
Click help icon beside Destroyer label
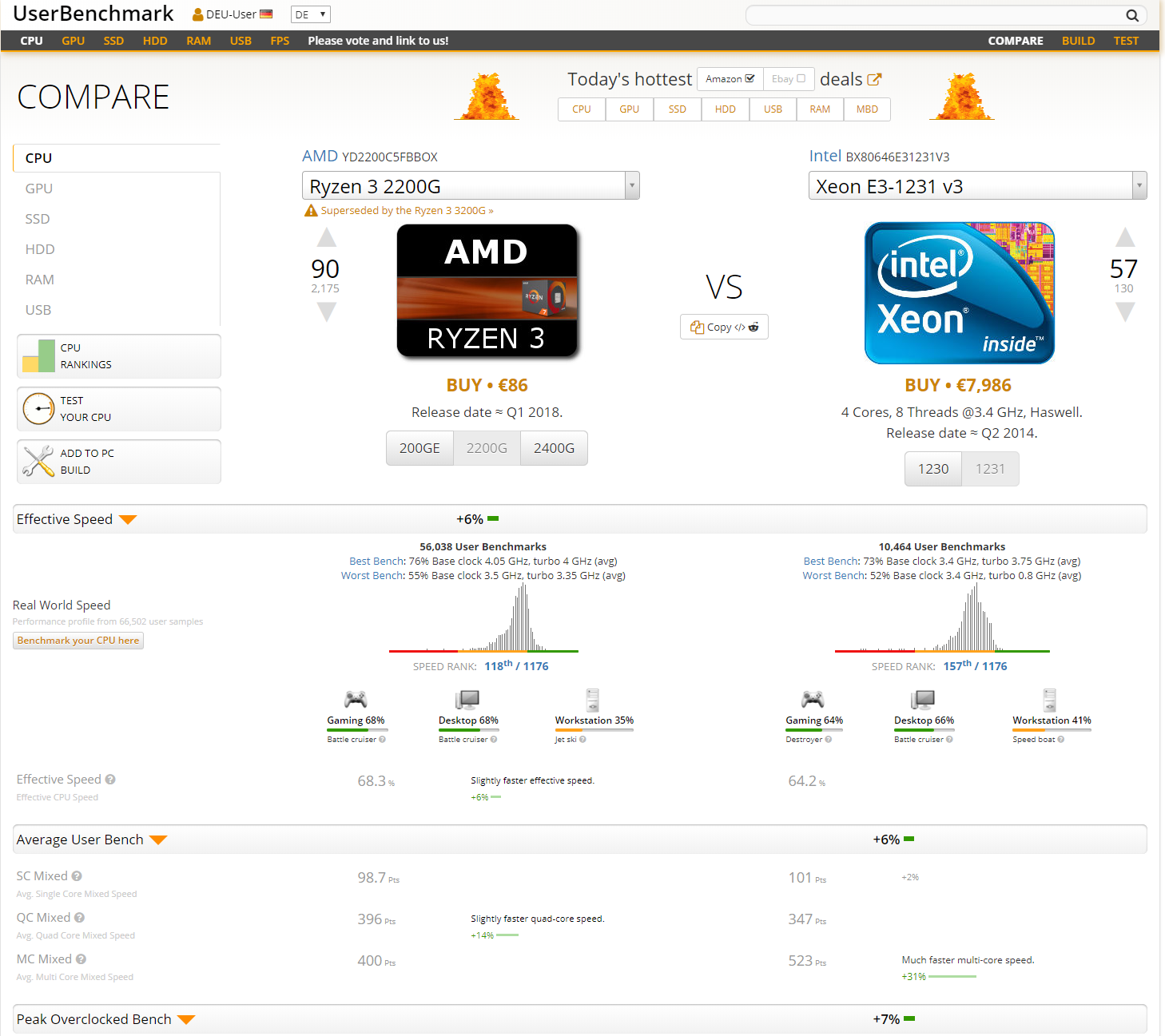click(829, 740)
